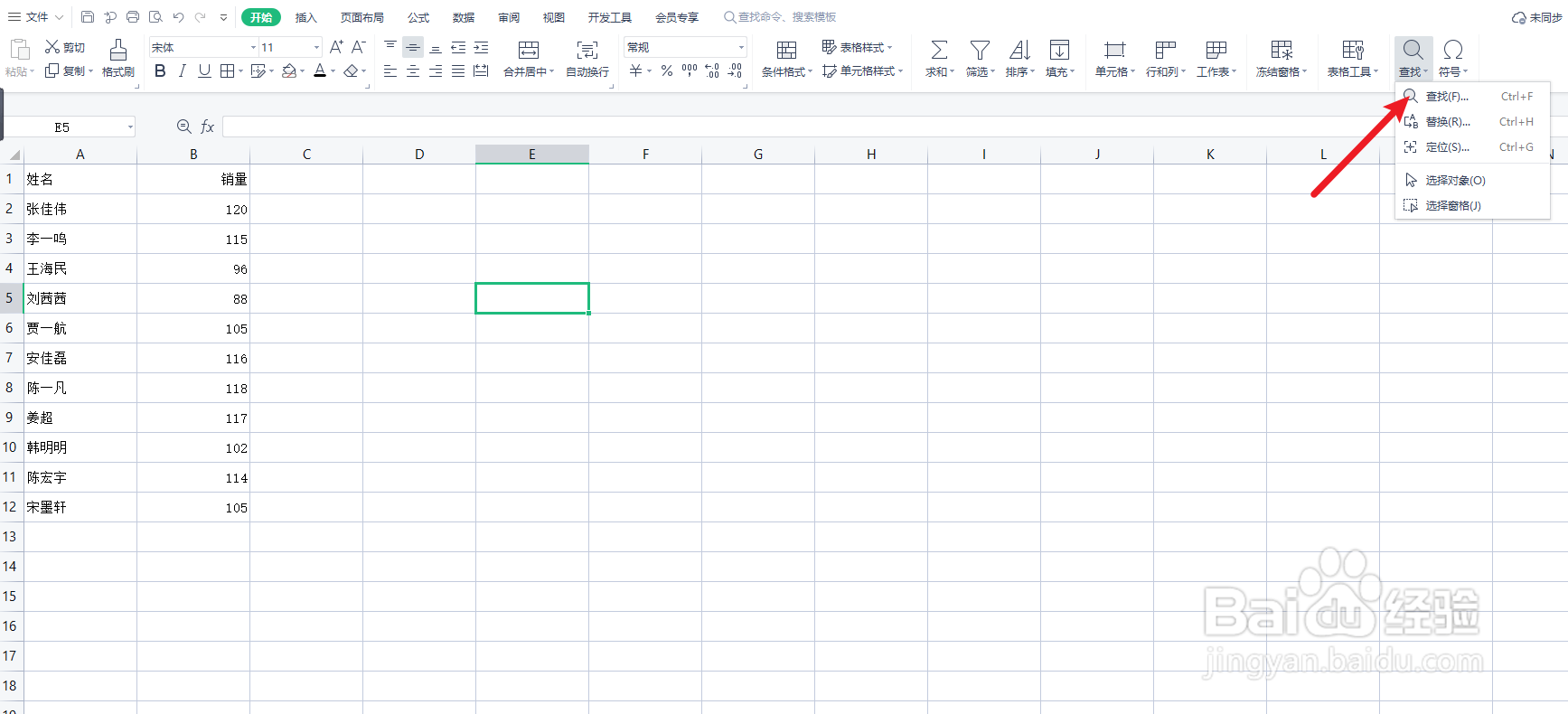Expand the 筛选 filter dropdown
This screenshot has width=1568, height=714.
click(x=992, y=71)
